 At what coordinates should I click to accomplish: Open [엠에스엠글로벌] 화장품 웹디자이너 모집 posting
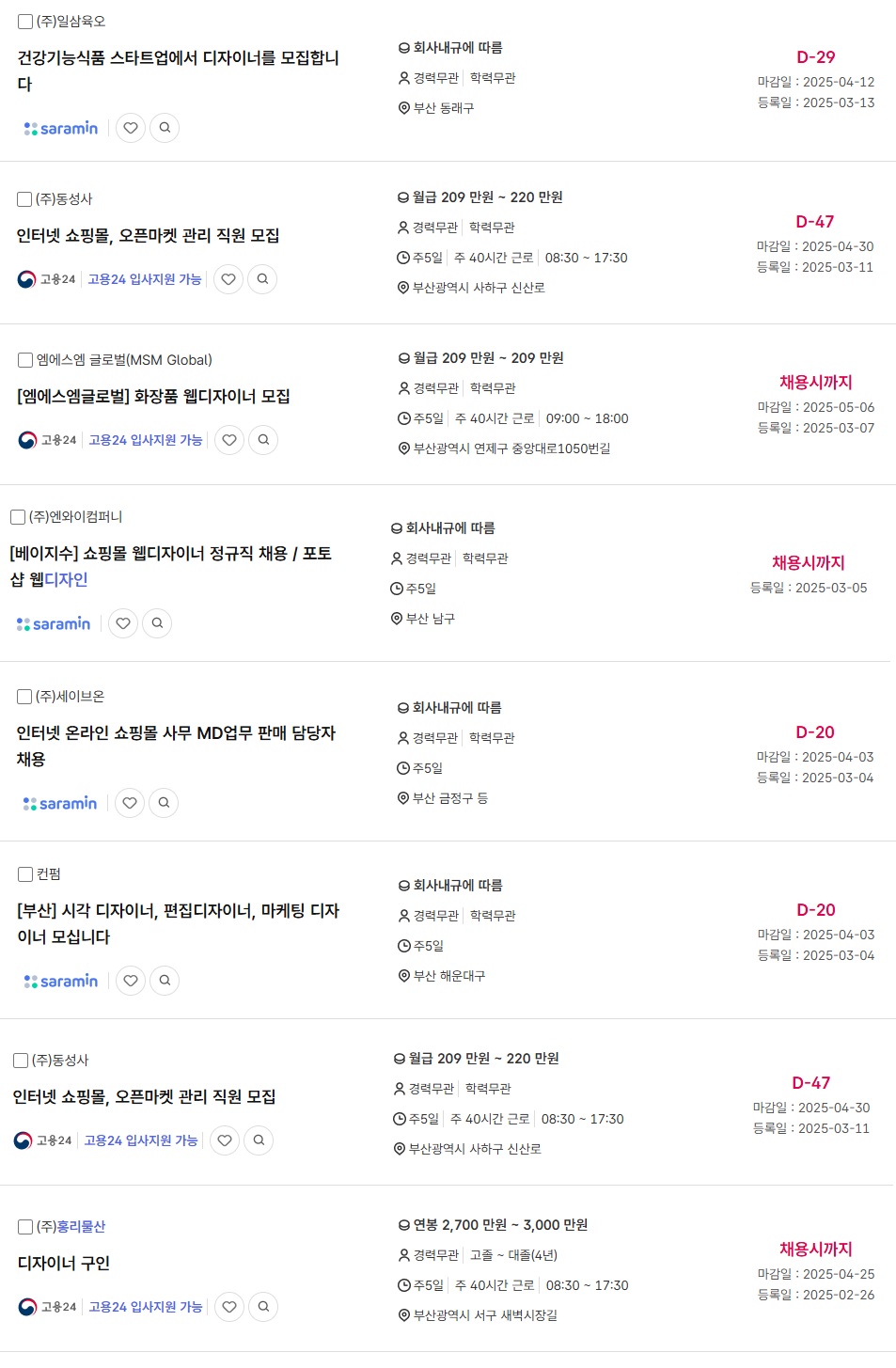coord(153,396)
